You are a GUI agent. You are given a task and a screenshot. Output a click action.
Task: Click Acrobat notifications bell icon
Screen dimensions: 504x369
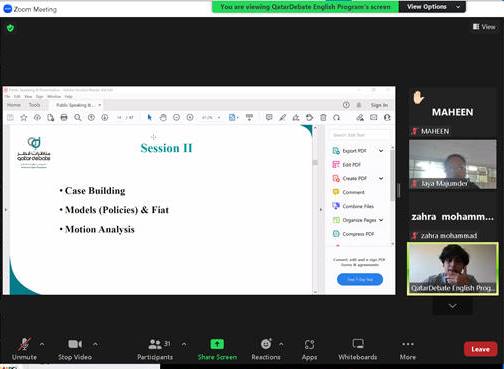click(359, 105)
